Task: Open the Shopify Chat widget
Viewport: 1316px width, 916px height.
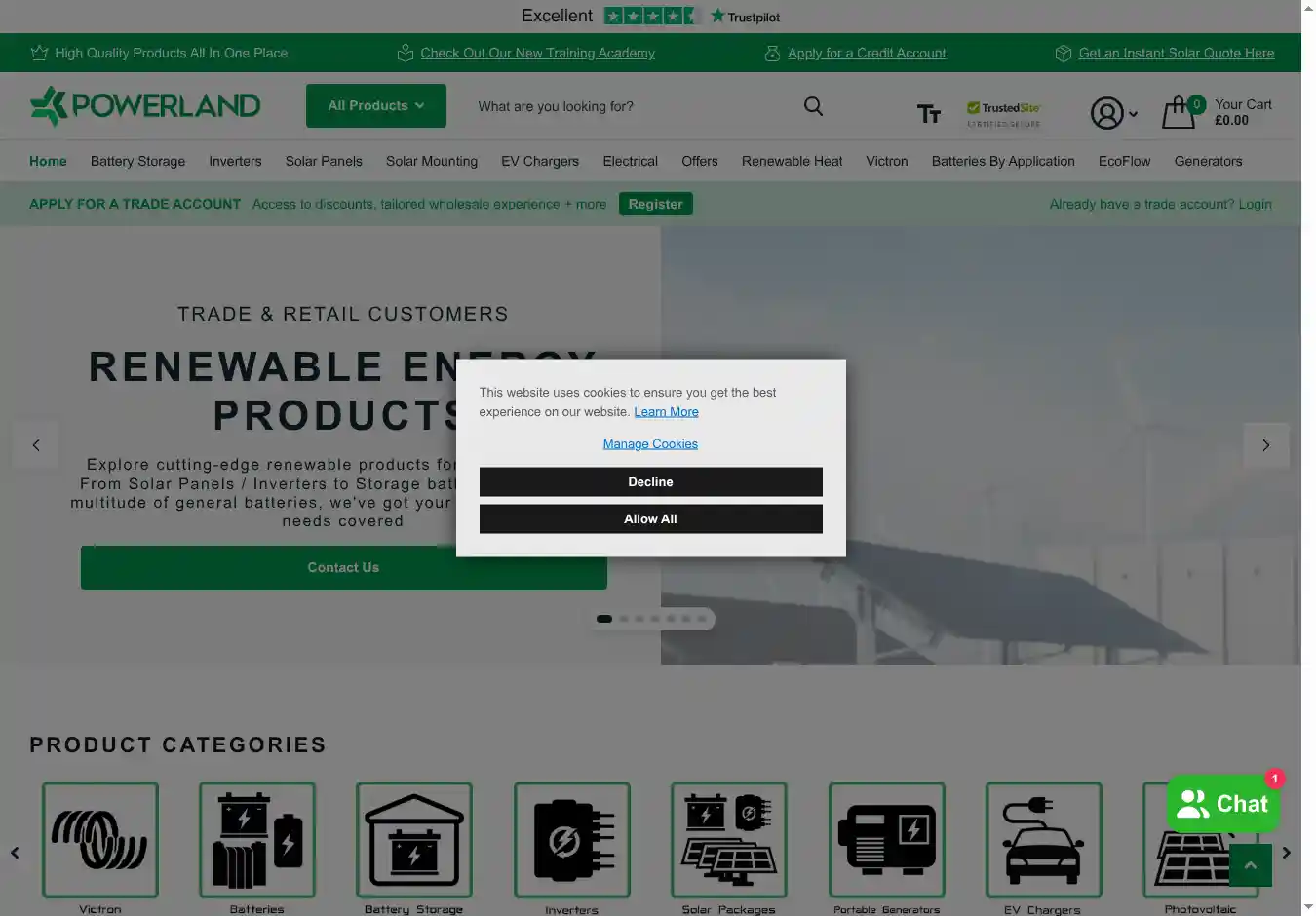Action: click(x=1222, y=804)
